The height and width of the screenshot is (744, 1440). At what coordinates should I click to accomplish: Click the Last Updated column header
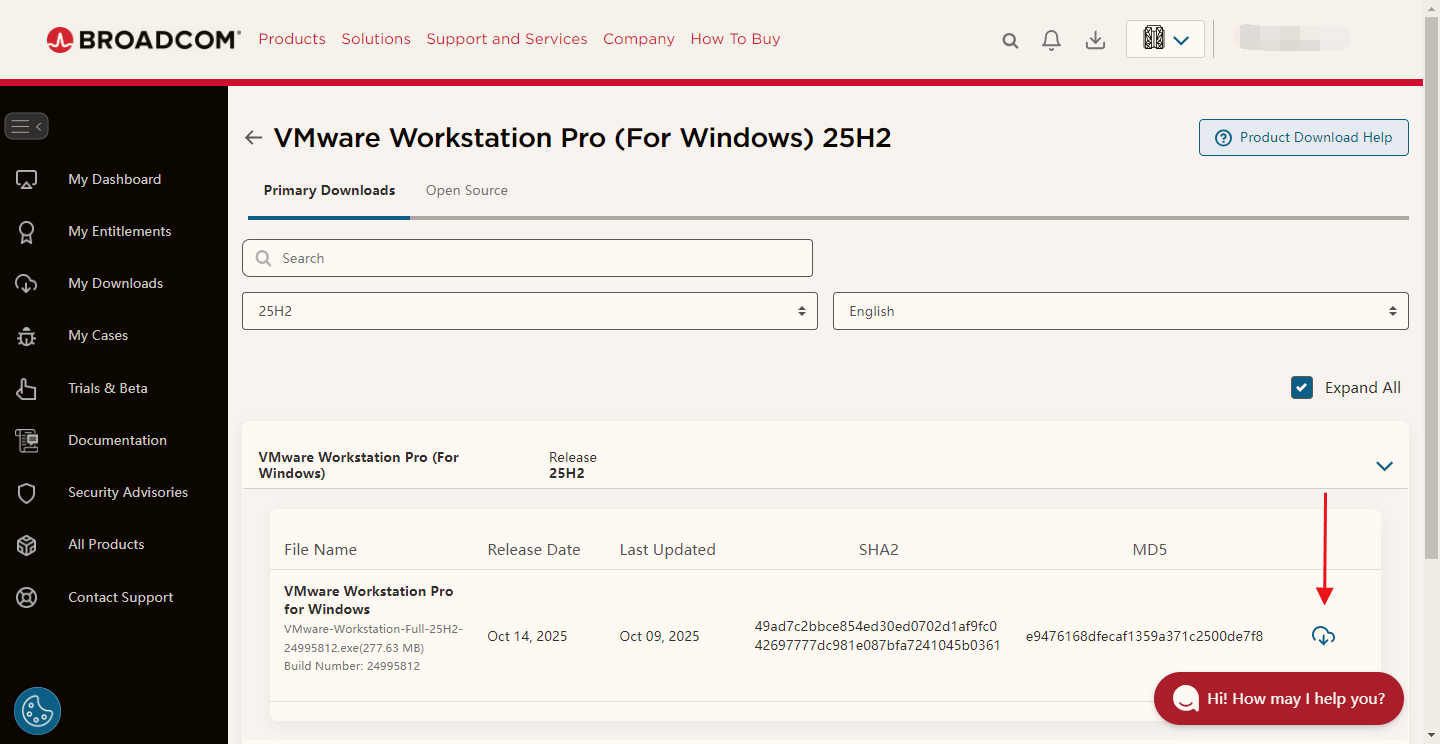668,550
